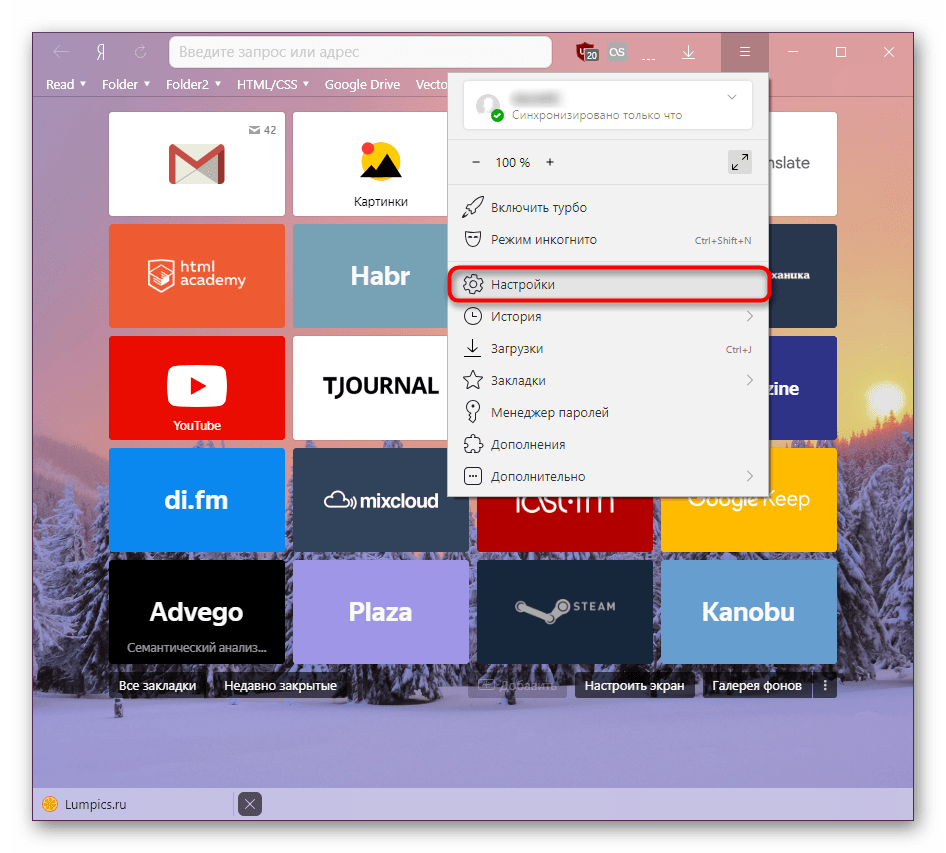Open the hamburger main menu button
The height and width of the screenshot is (853, 946).
744,52
